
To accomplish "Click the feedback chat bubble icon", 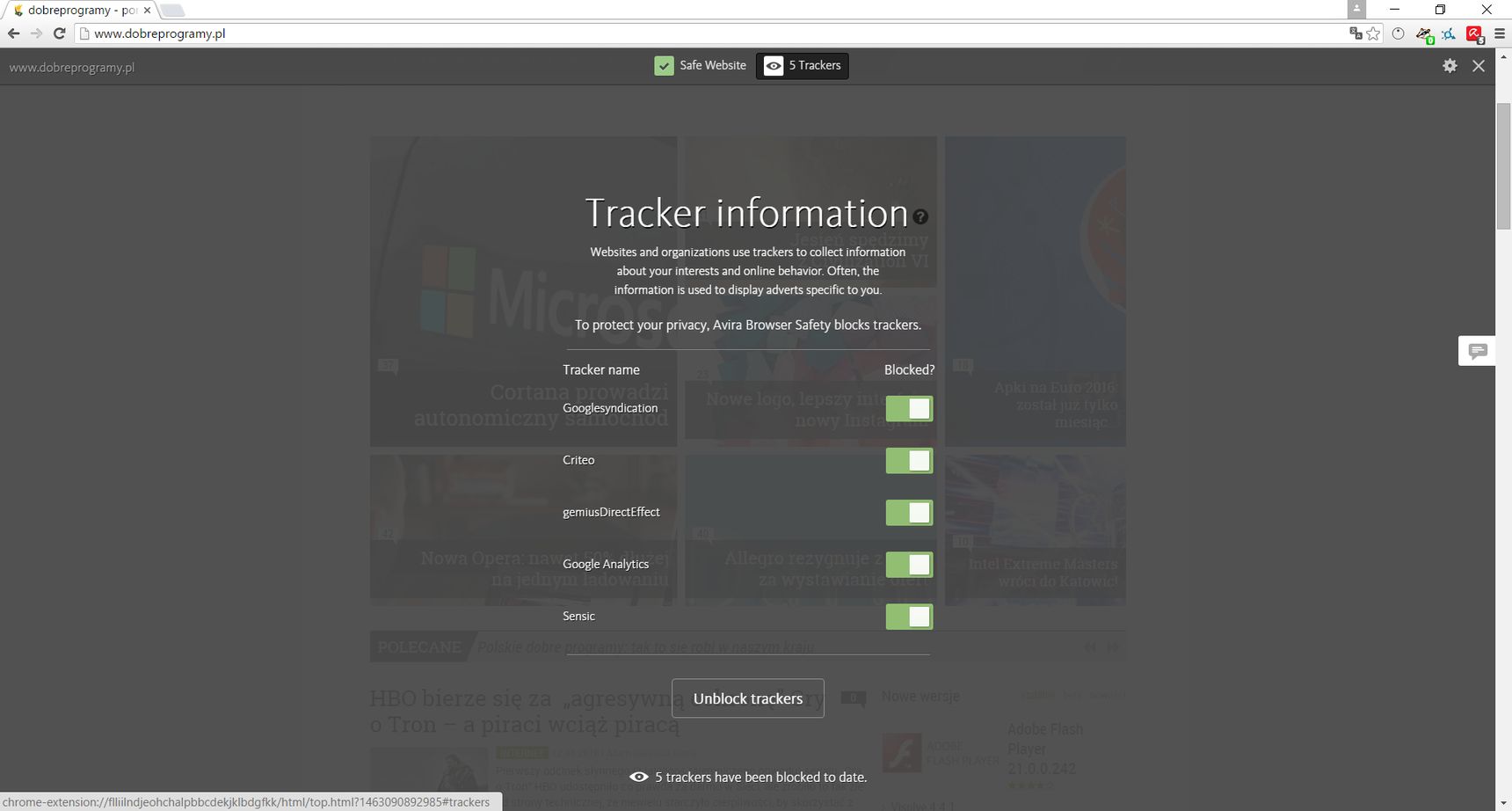I will (1478, 351).
